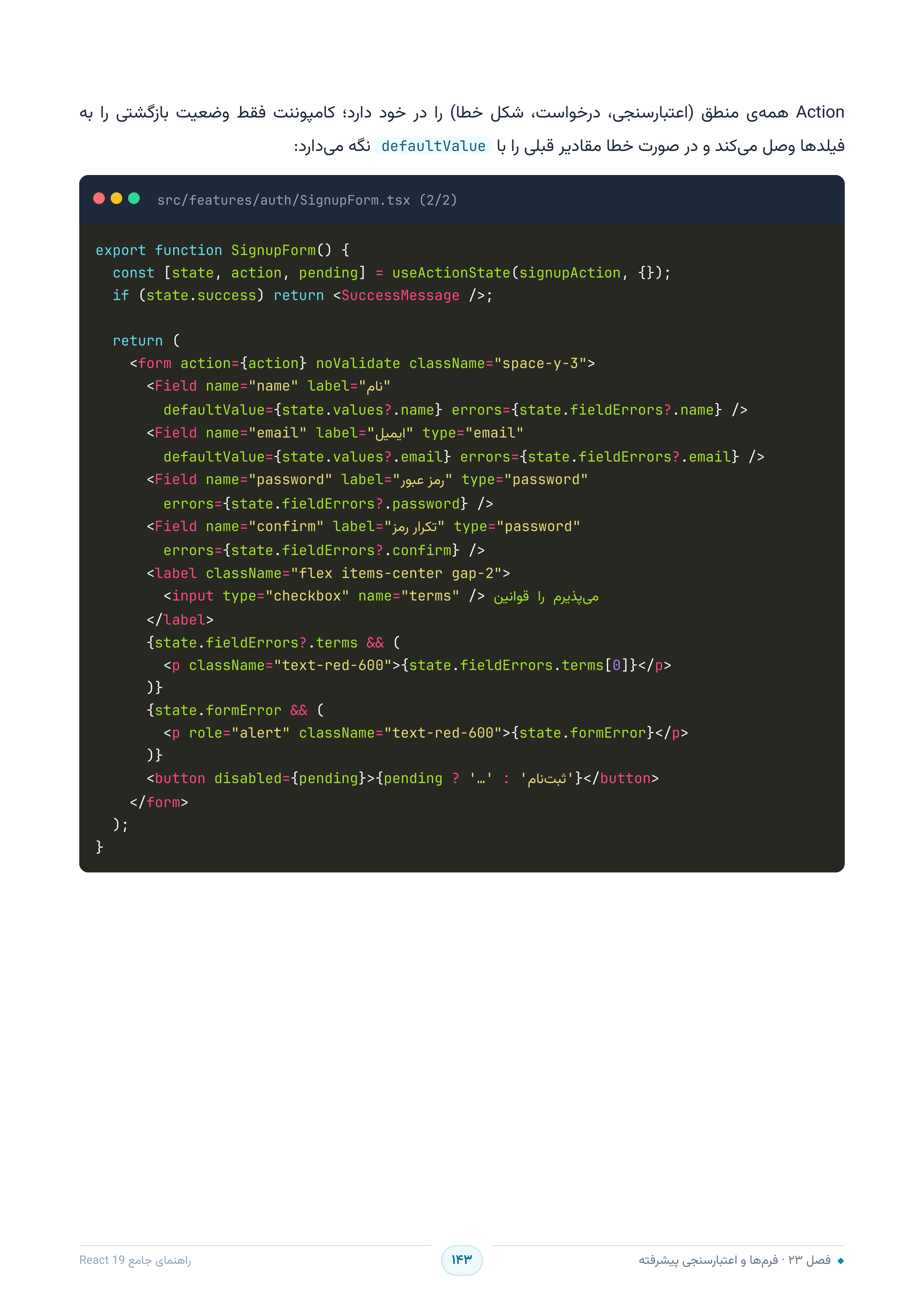The image size is (924, 1307).
Task: Click the SuccessMessage component name
Action: (400, 296)
